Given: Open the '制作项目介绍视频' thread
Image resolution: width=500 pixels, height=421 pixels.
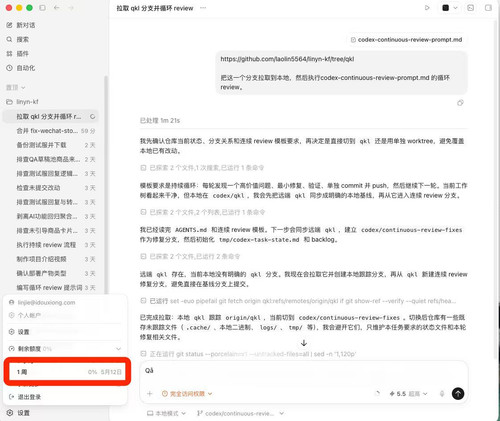Looking at the screenshot, I should tap(50, 259).
